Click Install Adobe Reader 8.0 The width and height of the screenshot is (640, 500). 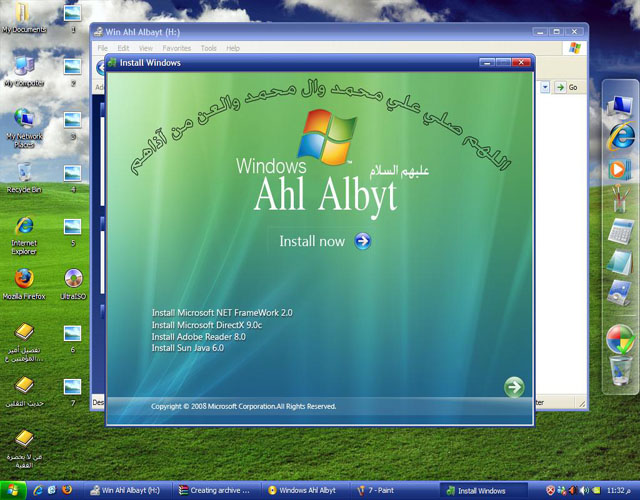tap(198, 337)
